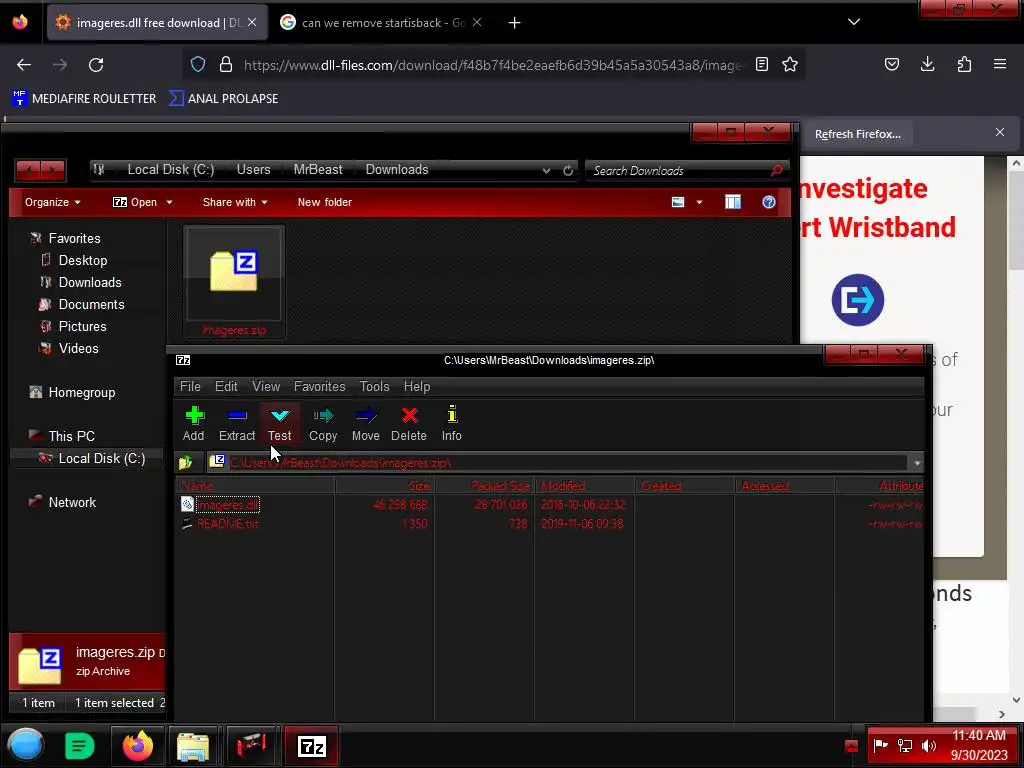The width and height of the screenshot is (1024, 768).
Task: Expand the Explorer address bar history dropdown
Action: click(x=546, y=170)
